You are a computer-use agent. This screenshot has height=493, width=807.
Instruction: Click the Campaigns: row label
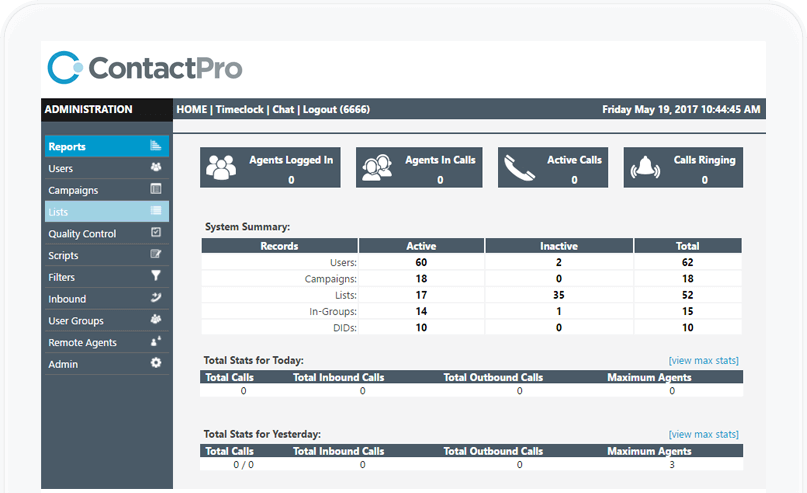pos(330,279)
